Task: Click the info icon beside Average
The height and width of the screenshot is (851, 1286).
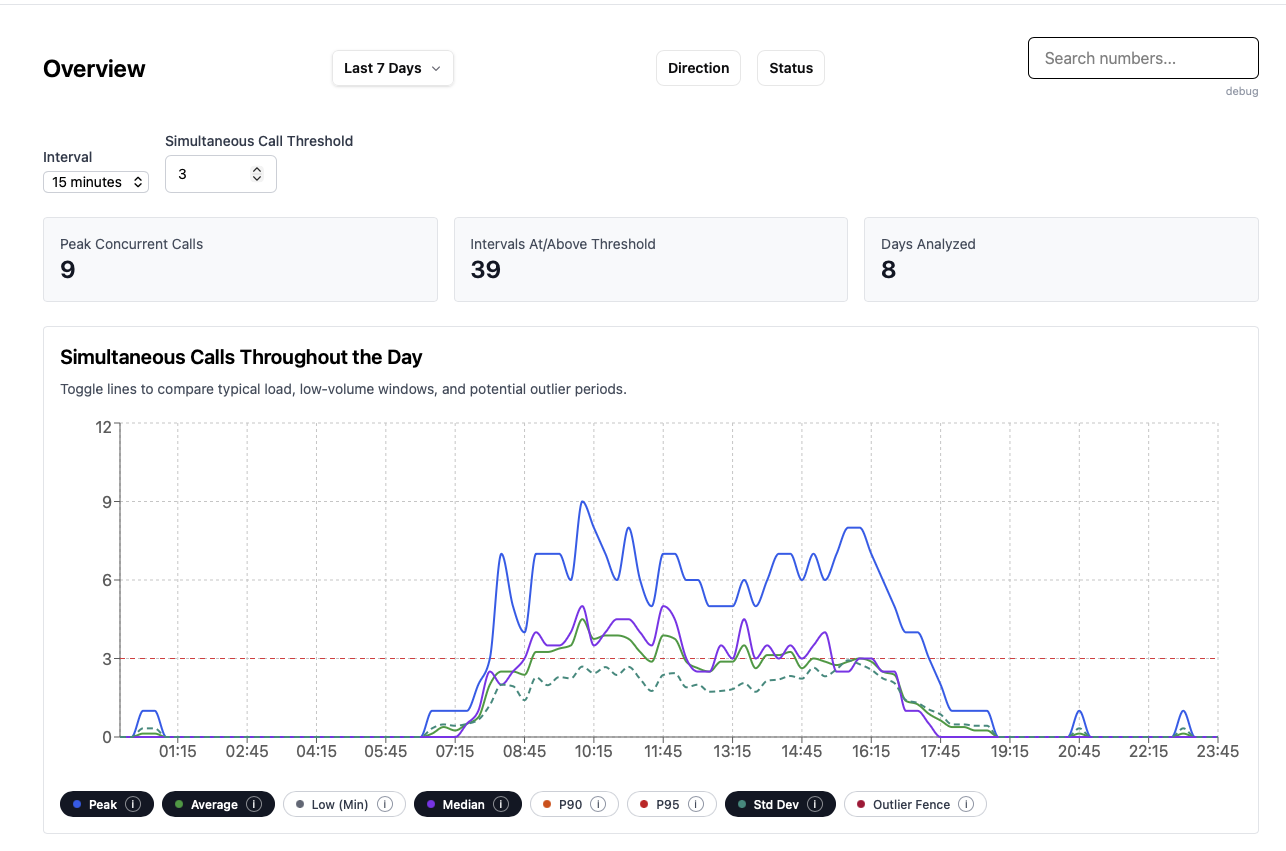Action: tap(254, 804)
